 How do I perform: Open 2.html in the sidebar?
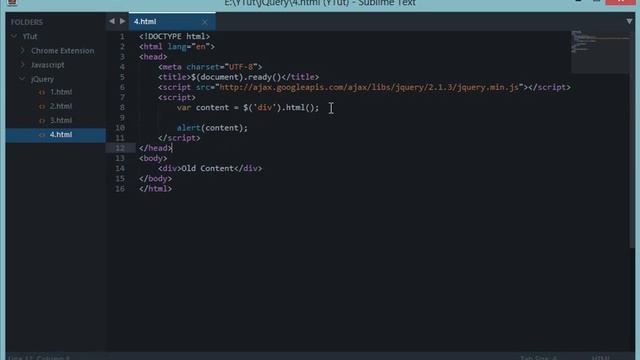(x=61, y=106)
